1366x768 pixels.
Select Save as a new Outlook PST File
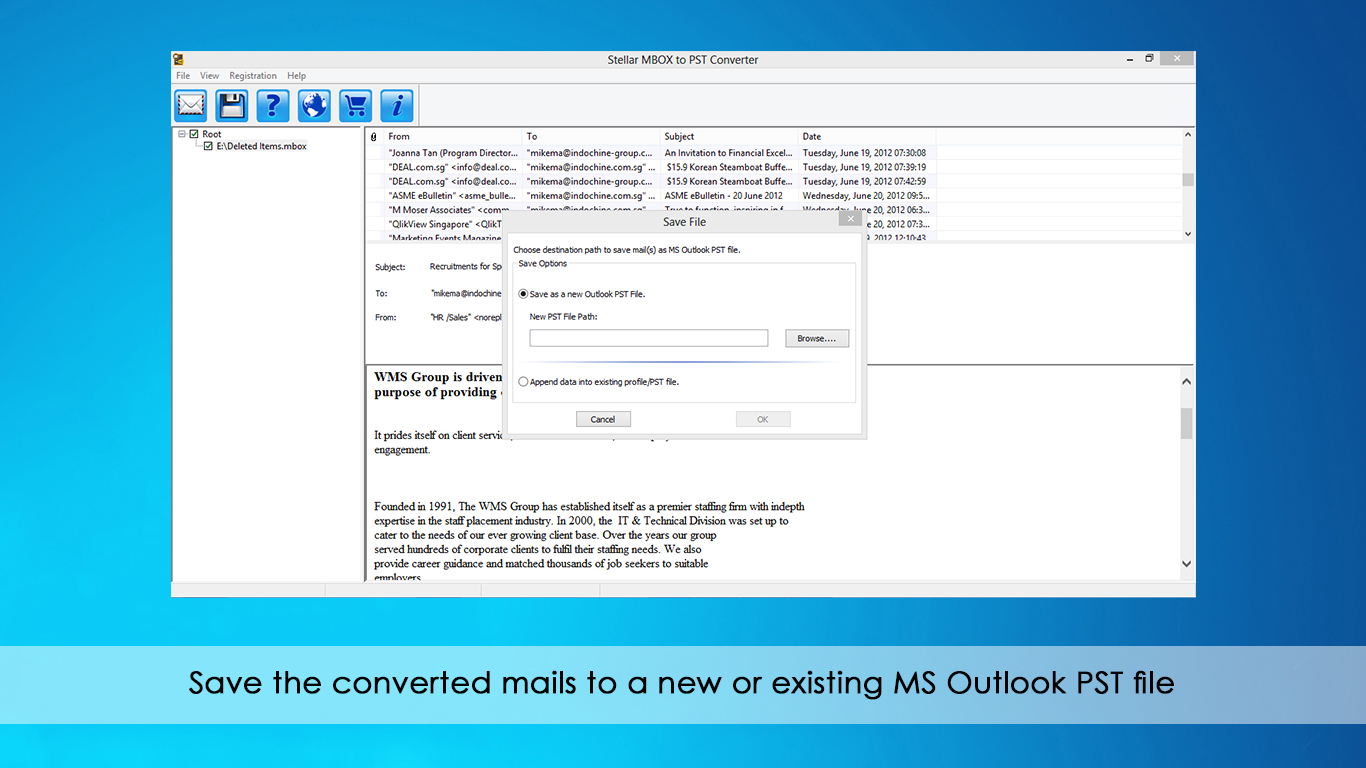(x=523, y=294)
